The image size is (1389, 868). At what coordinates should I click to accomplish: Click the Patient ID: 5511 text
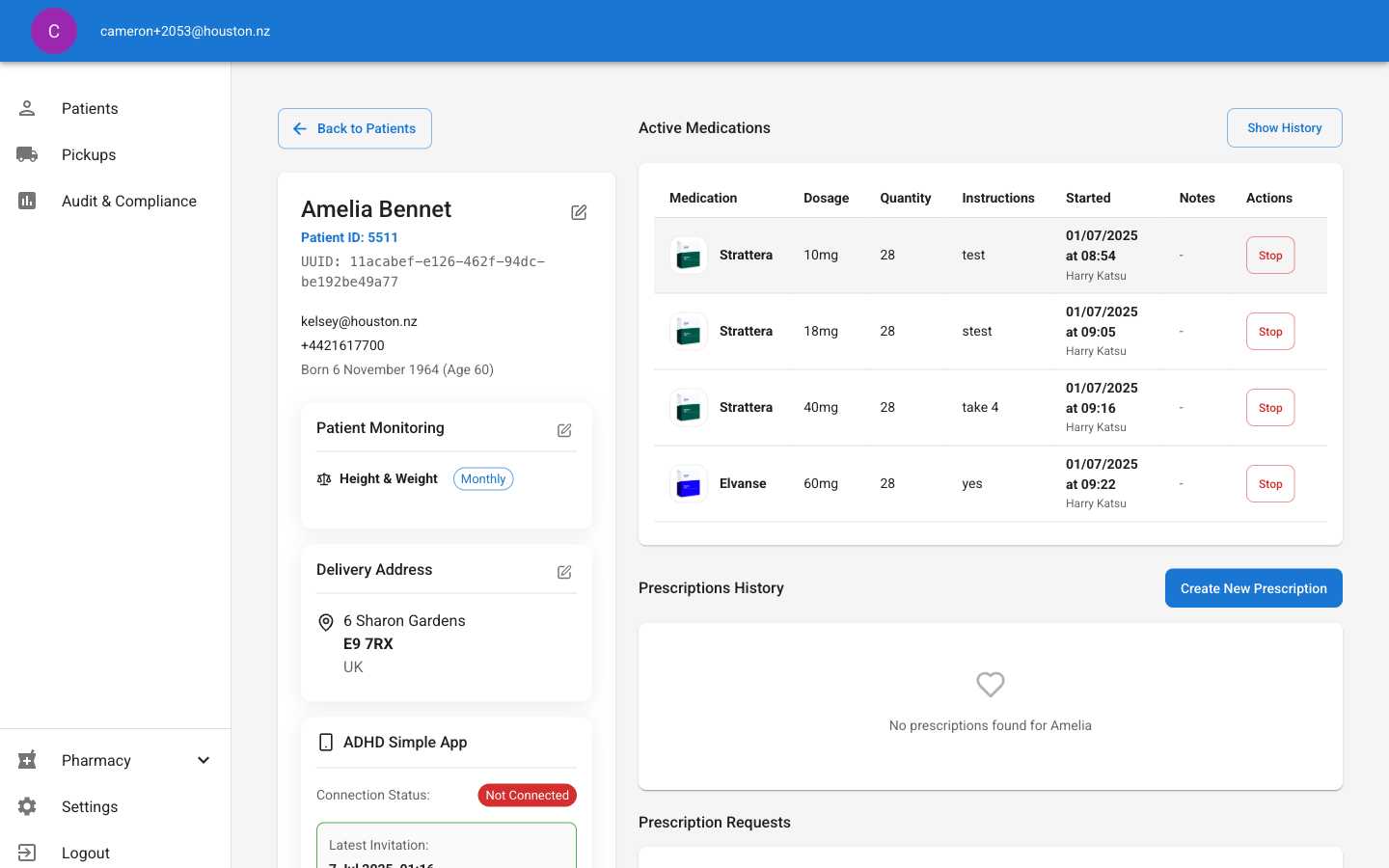coord(349,237)
